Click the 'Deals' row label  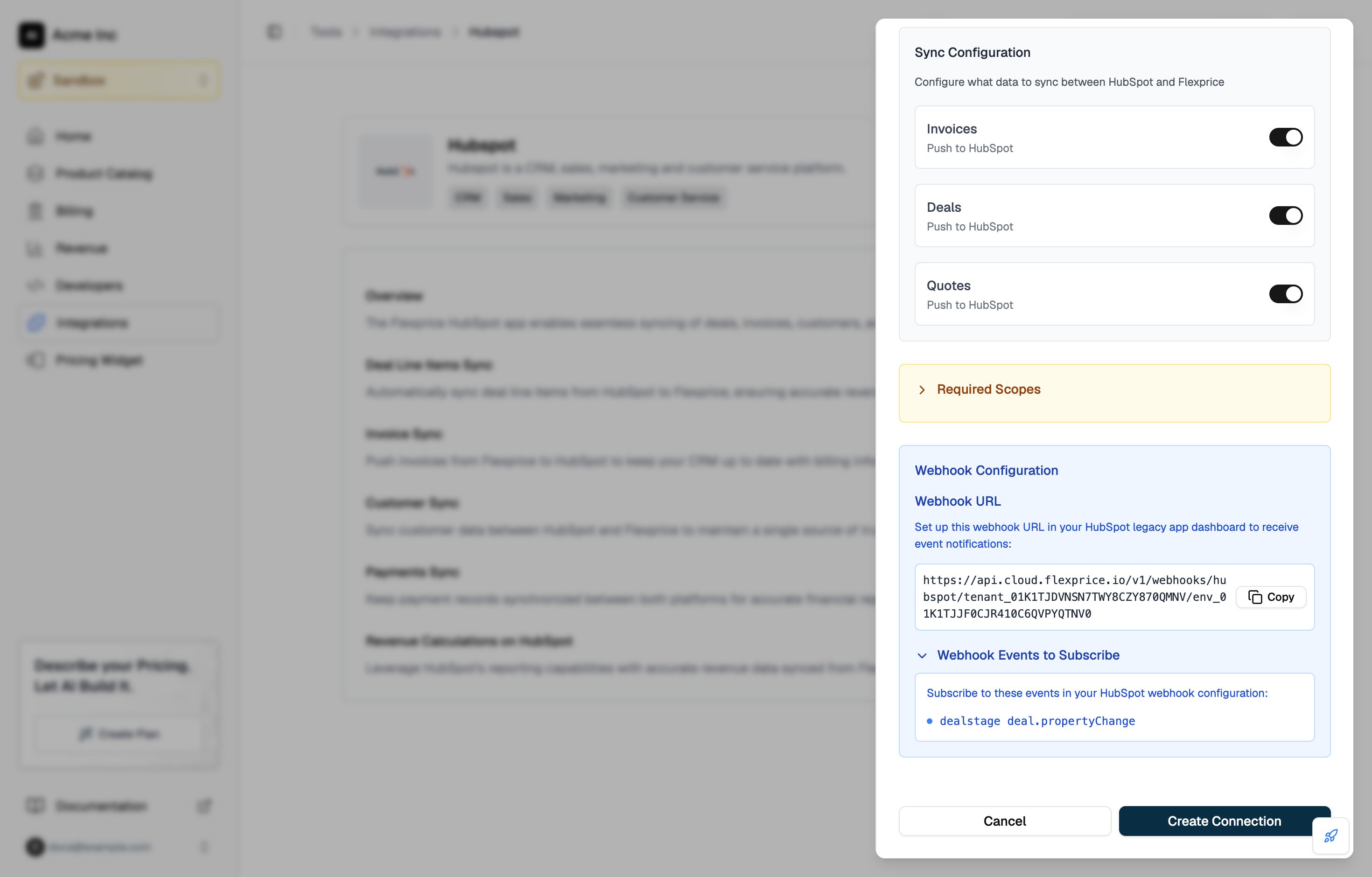pyautogui.click(x=944, y=207)
